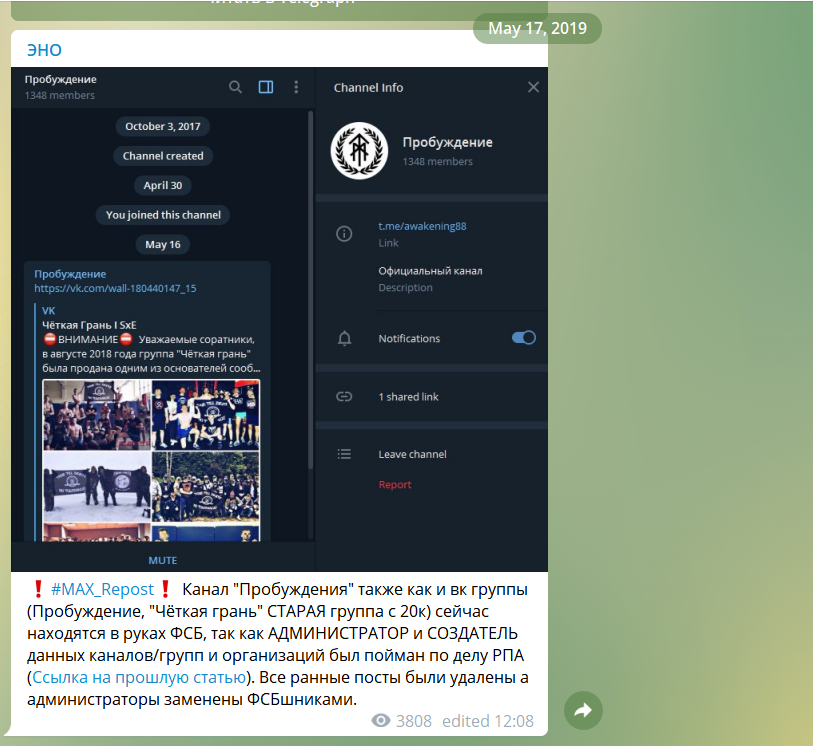Click the May 17, 2019 date badge
This screenshot has width=813, height=746.
[x=537, y=28]
